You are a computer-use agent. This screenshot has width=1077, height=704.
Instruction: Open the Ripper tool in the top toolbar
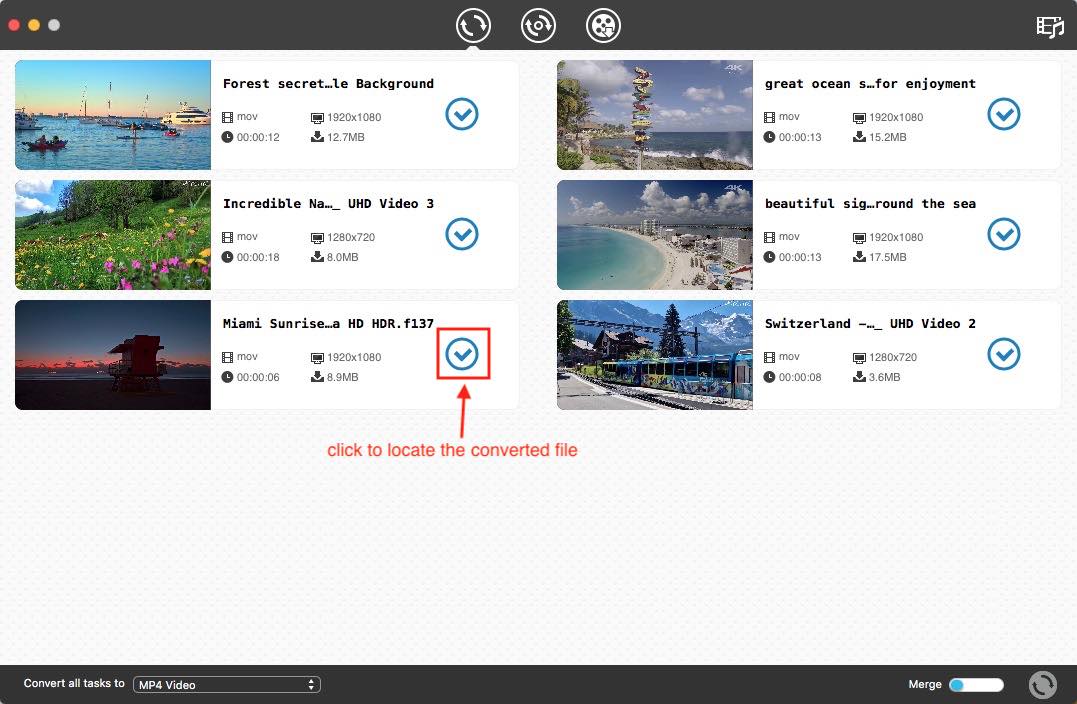[538, 25]
